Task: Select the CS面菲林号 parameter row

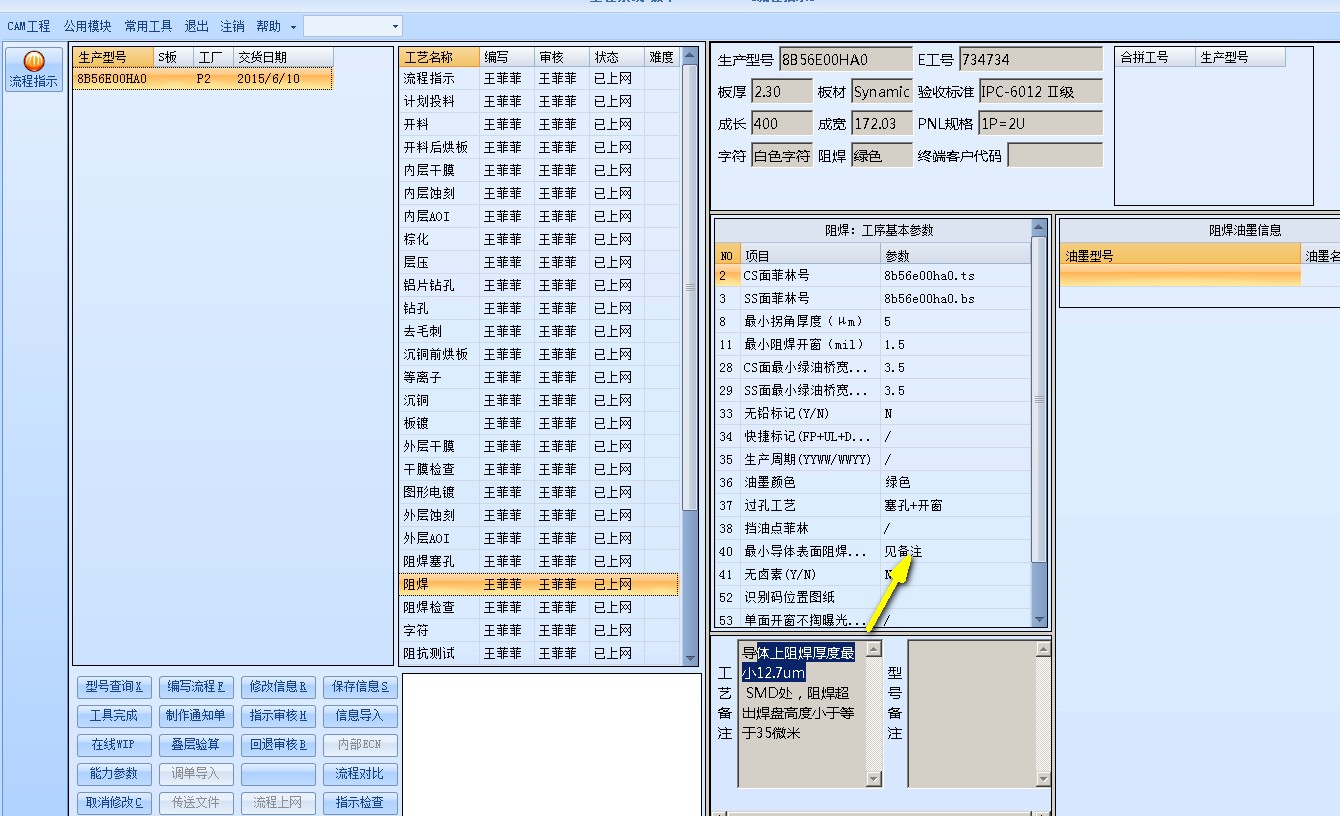Action: click(873, 275)
